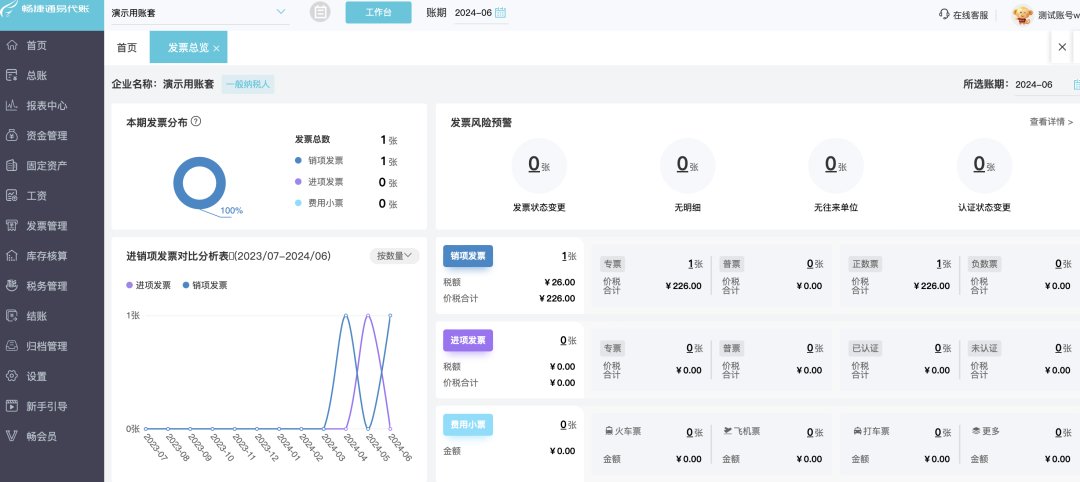Image resolution: width=1080 pixels, height=482 pixels.
Task: Open the 查看详情 link
Action: click(x=1050, y=122)
